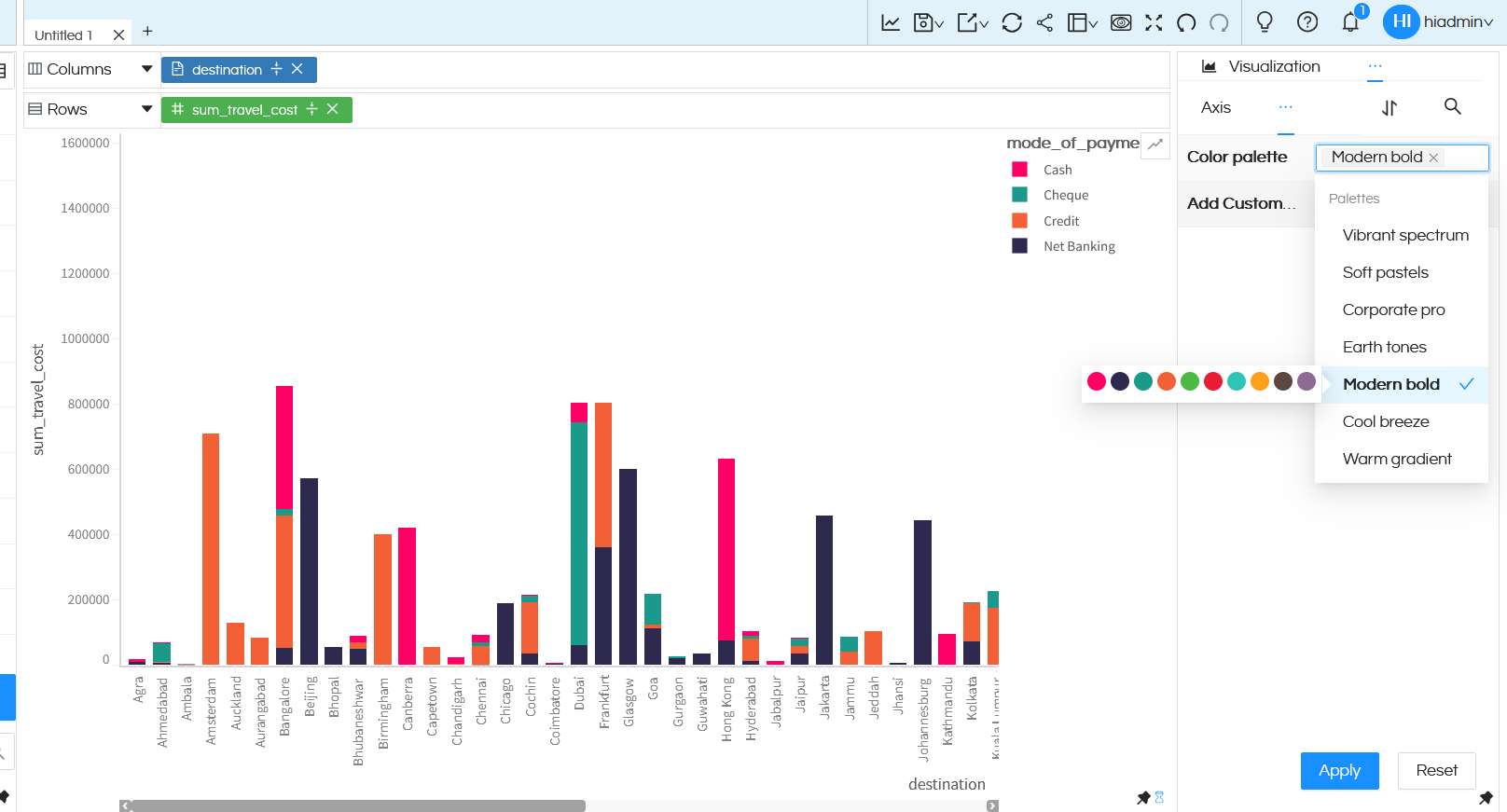Toggle Cheque series in the legend
This screenshot has width=1507, height=812.
[1051, 195]
